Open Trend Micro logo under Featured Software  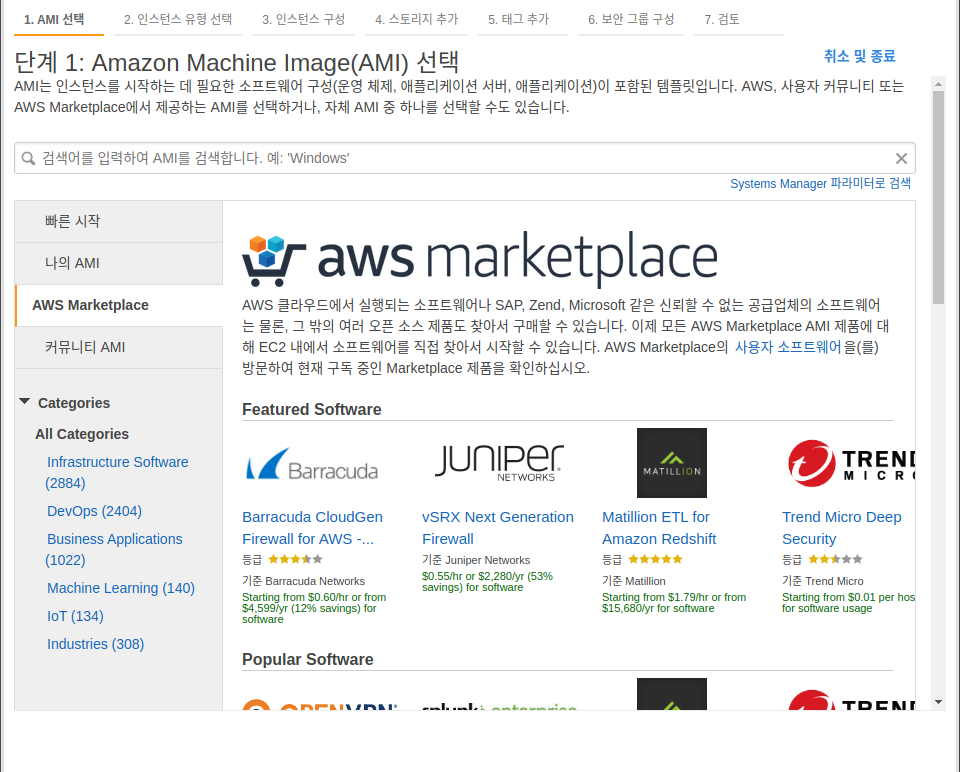851,463
